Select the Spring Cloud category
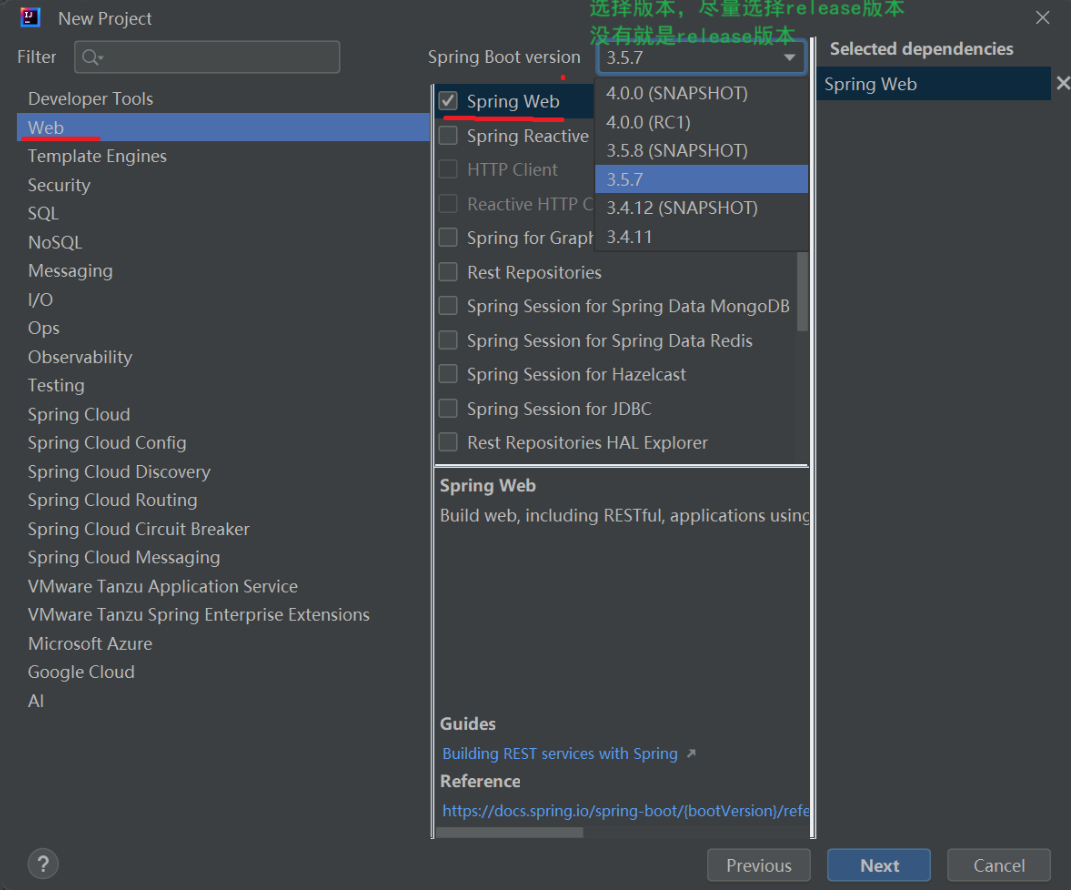 coord(223,414)
